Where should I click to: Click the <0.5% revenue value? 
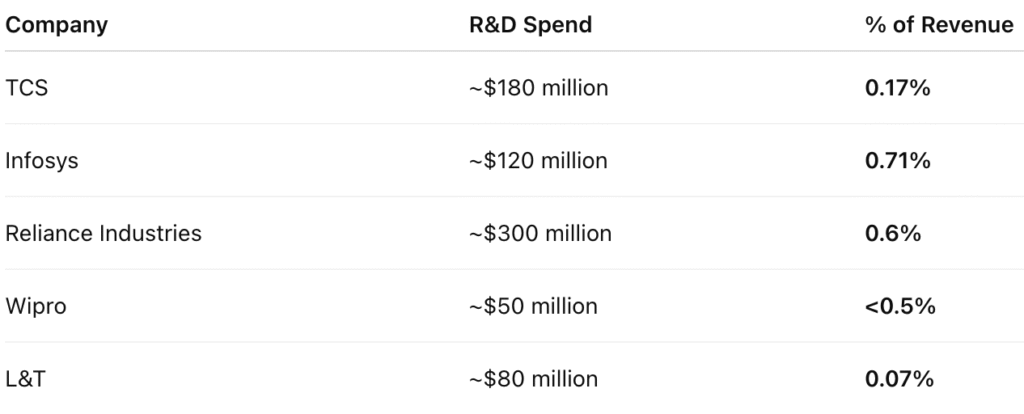[x=900, y=306]
